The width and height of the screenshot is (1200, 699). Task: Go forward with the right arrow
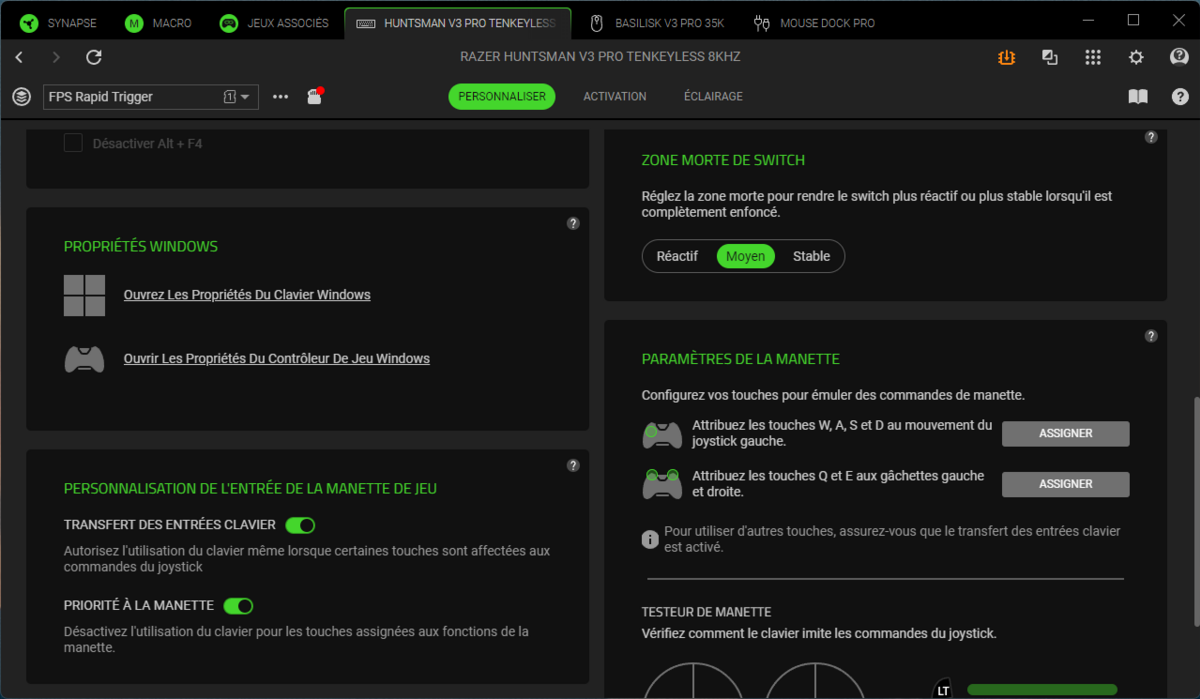pos(56,57)
